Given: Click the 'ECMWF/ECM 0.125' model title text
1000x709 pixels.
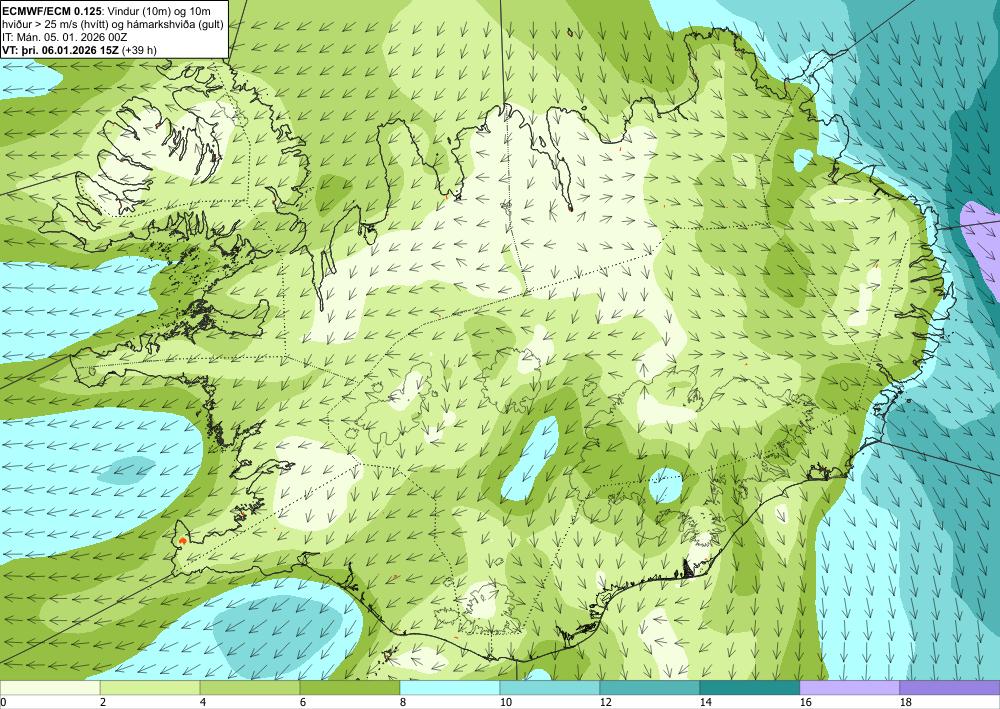Looking at the screenshot, I should point(52,11).
